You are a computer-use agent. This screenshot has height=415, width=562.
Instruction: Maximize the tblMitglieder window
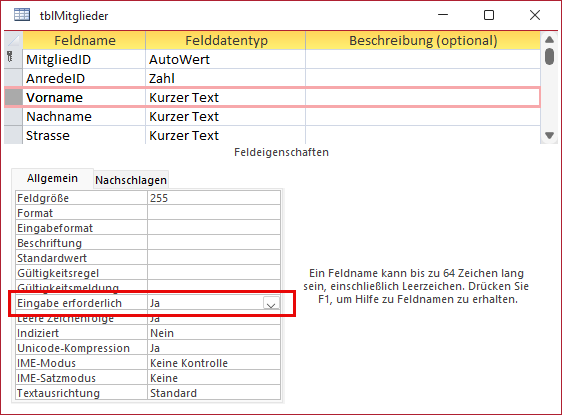point(489,15)
